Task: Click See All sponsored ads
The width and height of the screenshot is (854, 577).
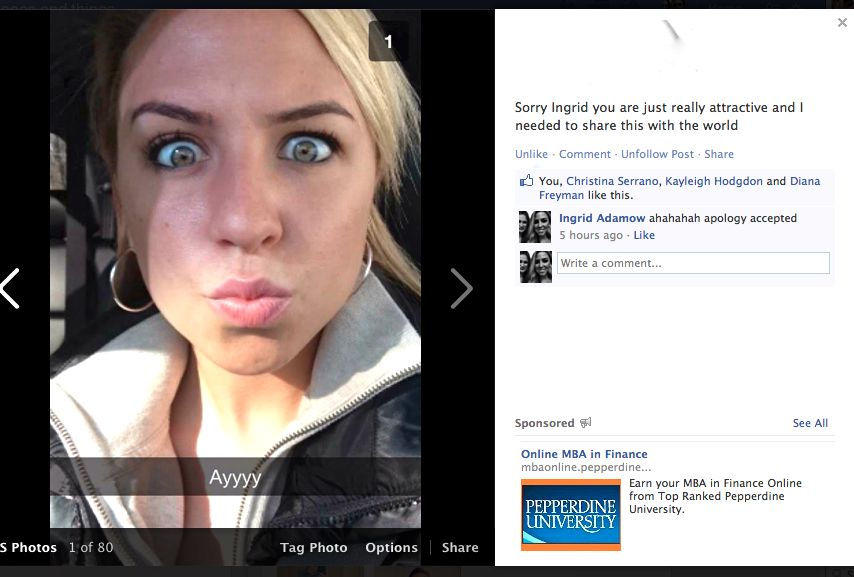Action: [810, 423]
